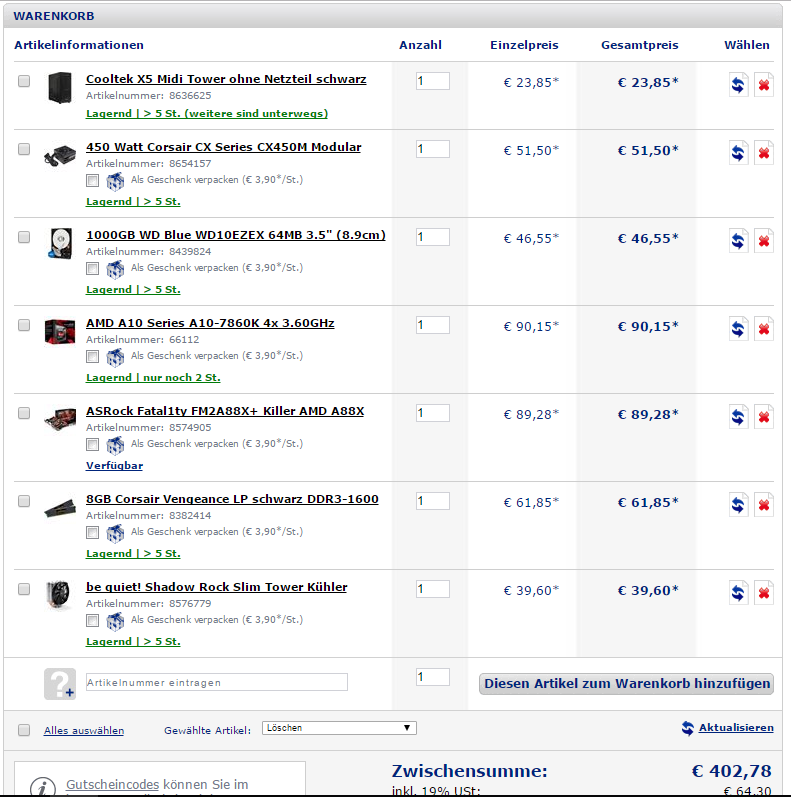Click refresh icon for ASRock Fatal1ty row
Viewport: 791px width, 797px height.
coord(738,416)
